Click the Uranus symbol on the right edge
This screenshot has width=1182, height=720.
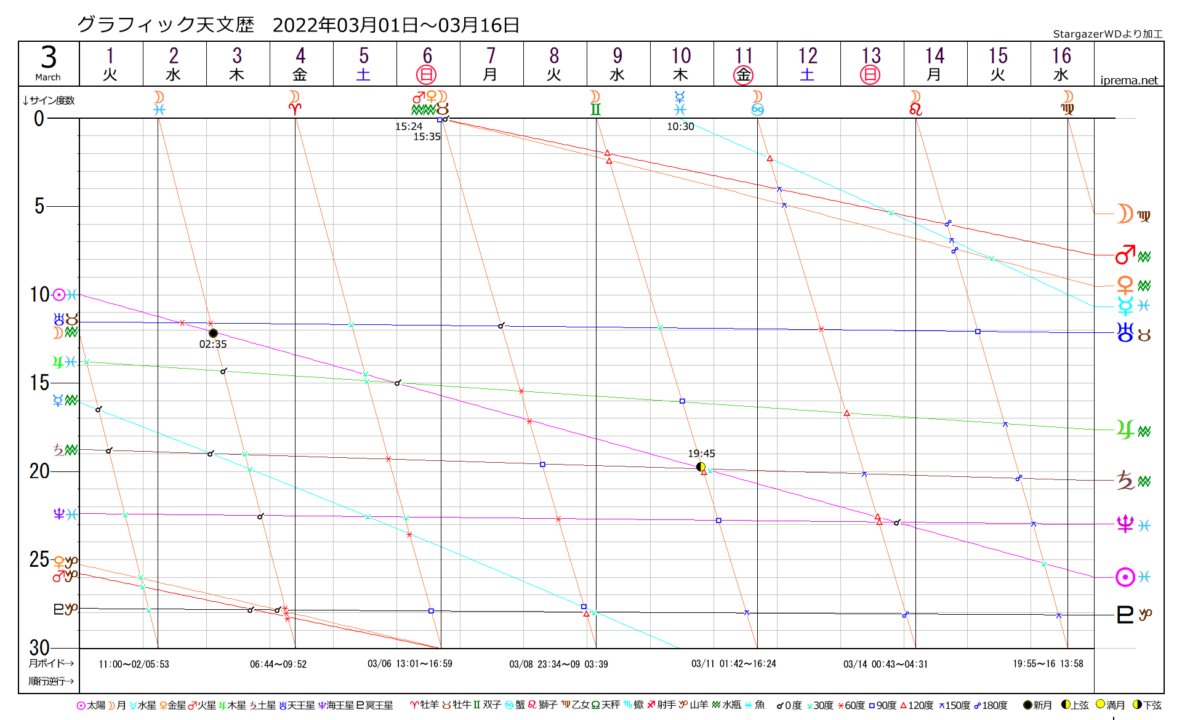click(x=1125, y=332)
